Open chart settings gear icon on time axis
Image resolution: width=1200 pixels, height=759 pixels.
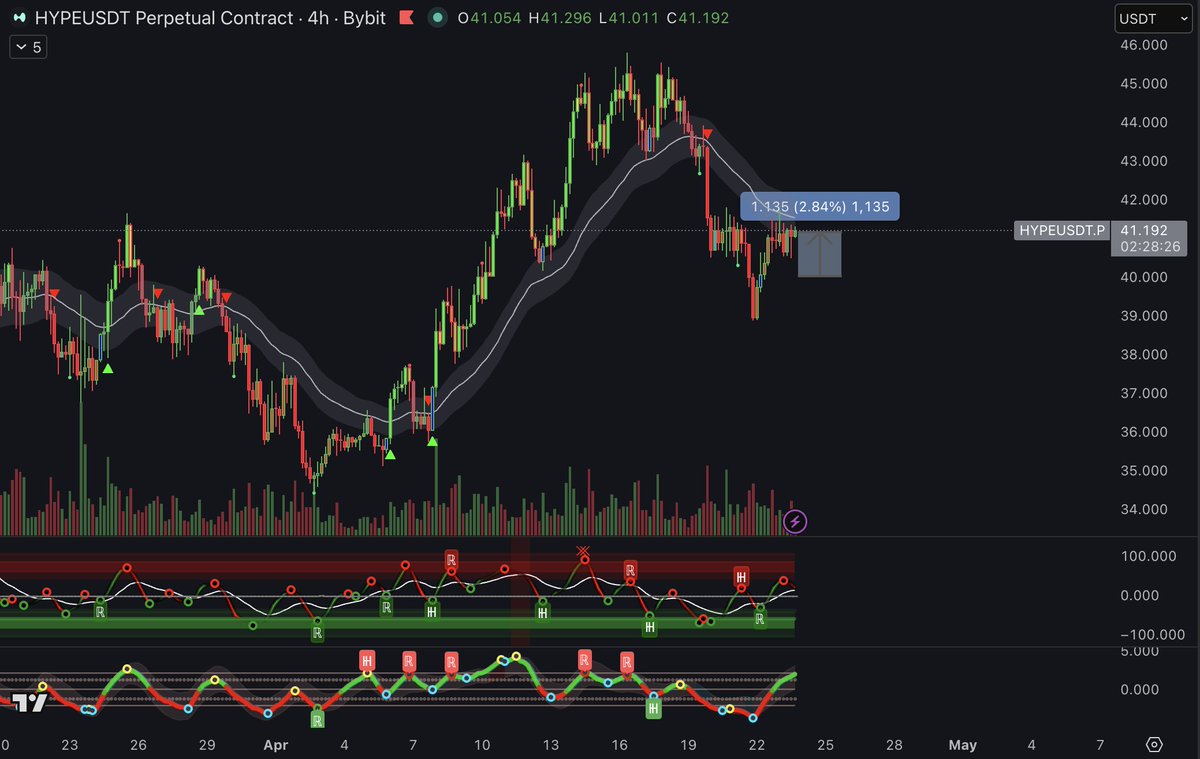click(1155, 745)
